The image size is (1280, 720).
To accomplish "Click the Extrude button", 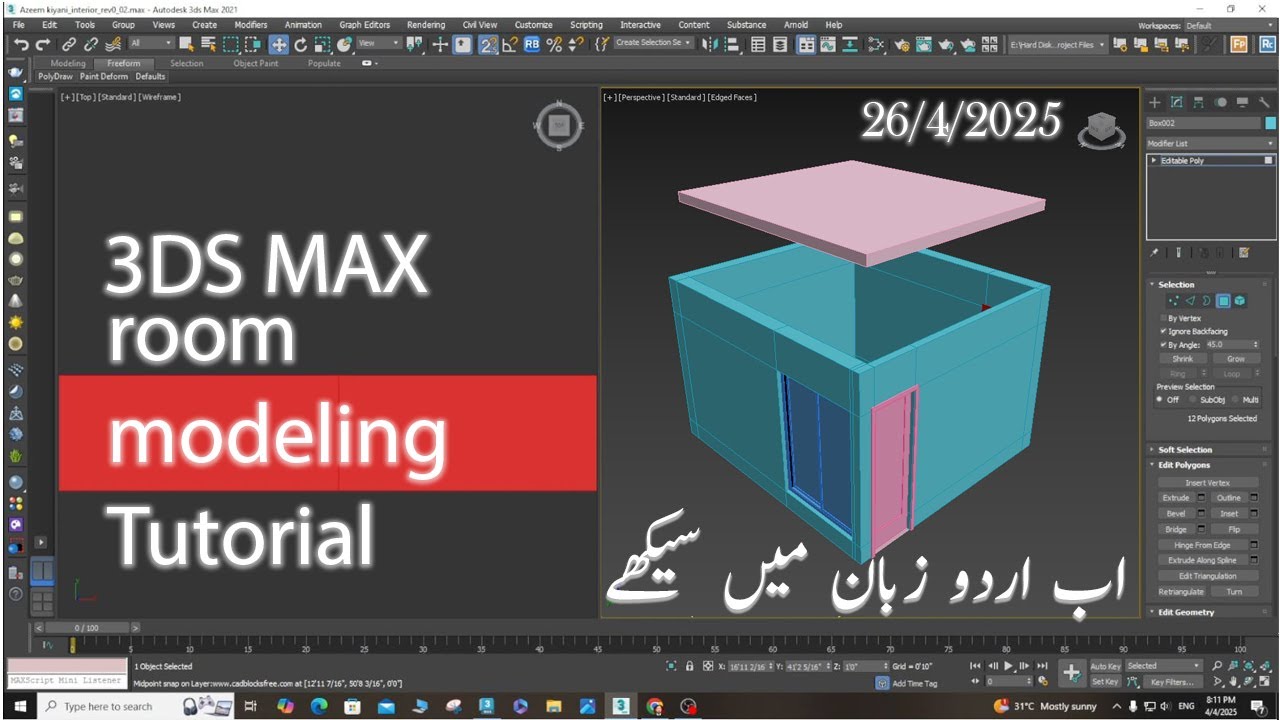I will (1176, 498).
